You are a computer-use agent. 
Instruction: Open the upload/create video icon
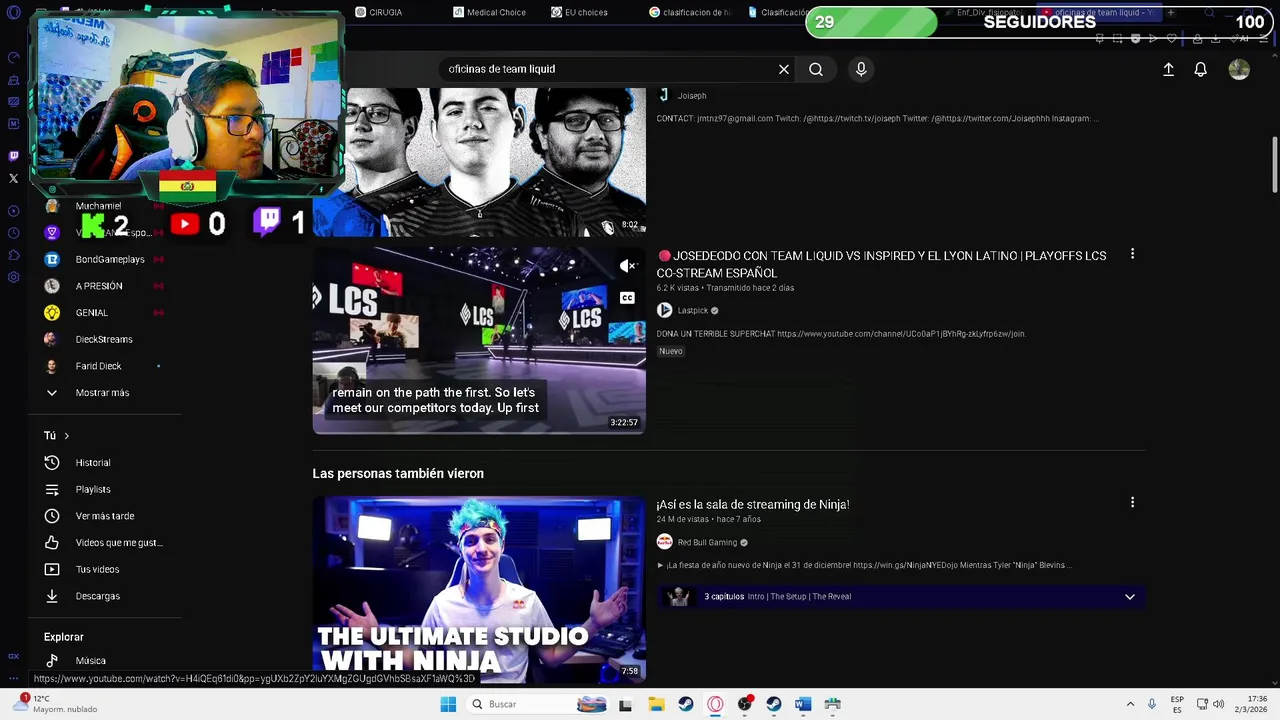[x=1168, y=69]
